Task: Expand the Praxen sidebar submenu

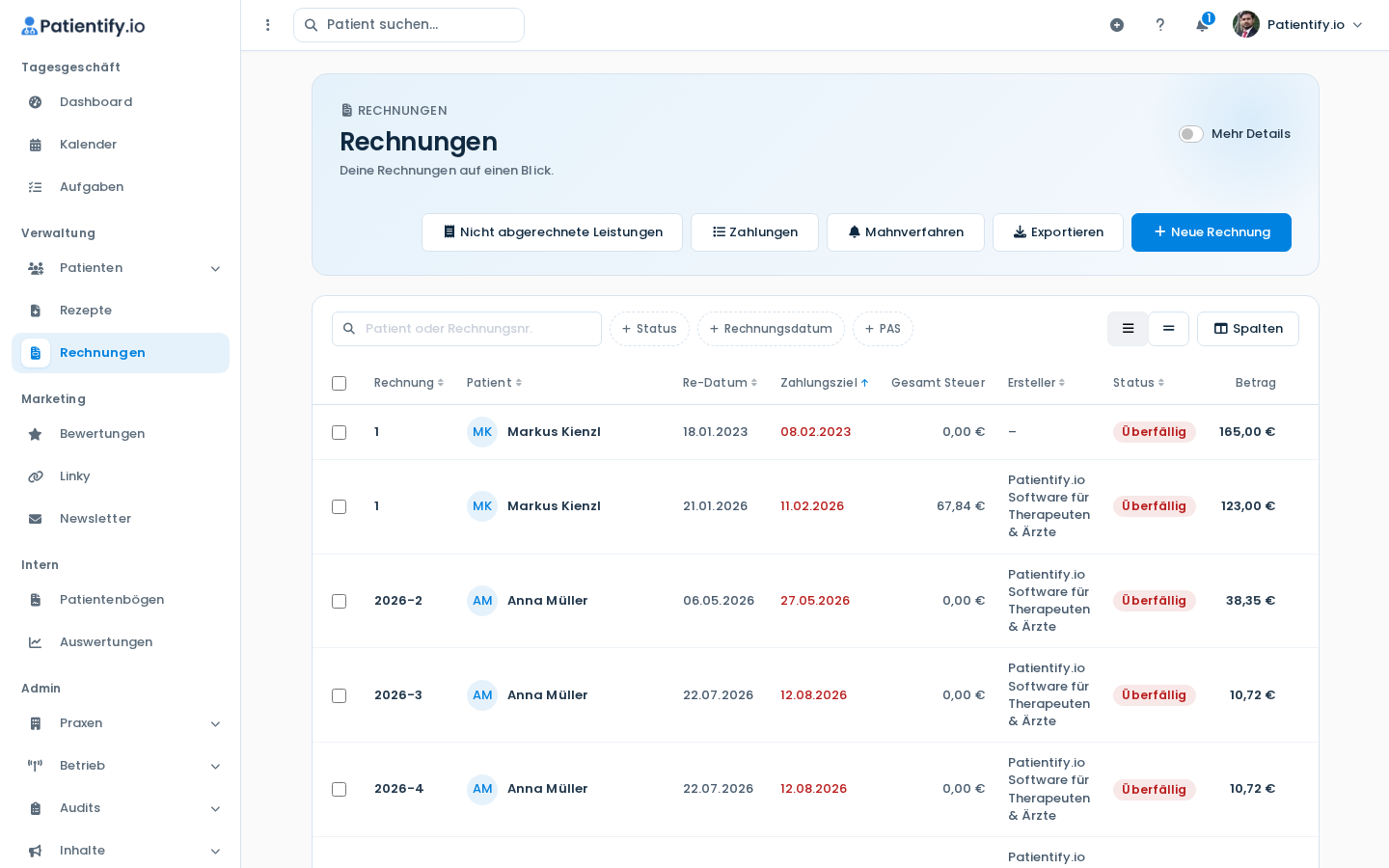Action: coord(215,723)
